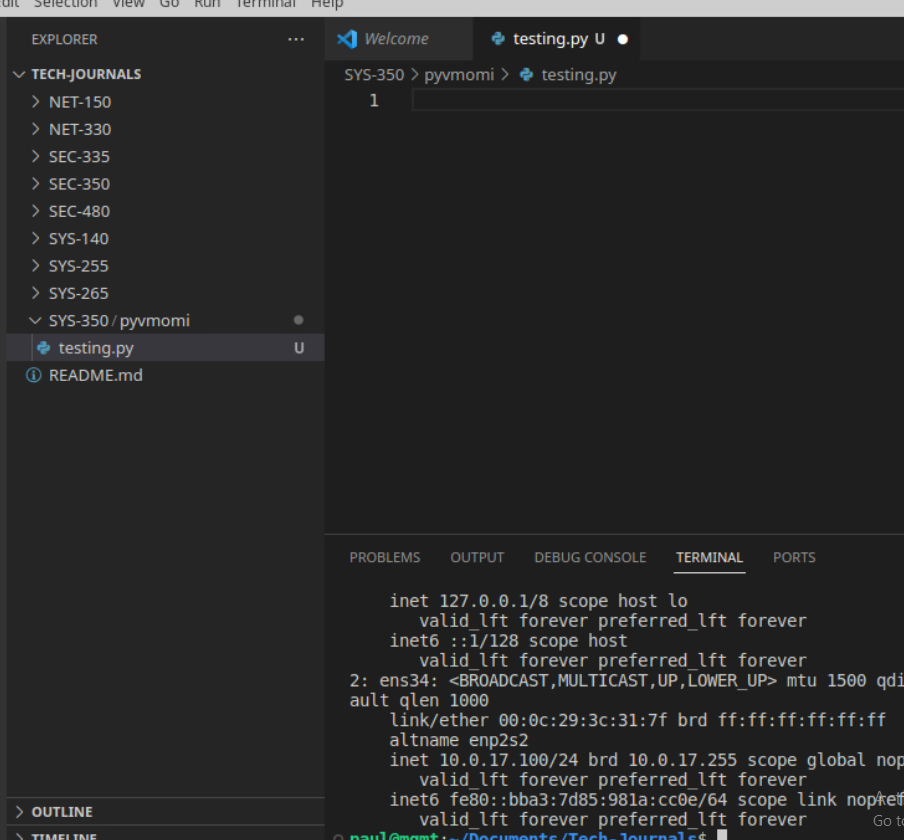Click the VS Code logo on Welcome tab
Image resolution: width=904 pixels, height=840 pixels.
point(347,39)
